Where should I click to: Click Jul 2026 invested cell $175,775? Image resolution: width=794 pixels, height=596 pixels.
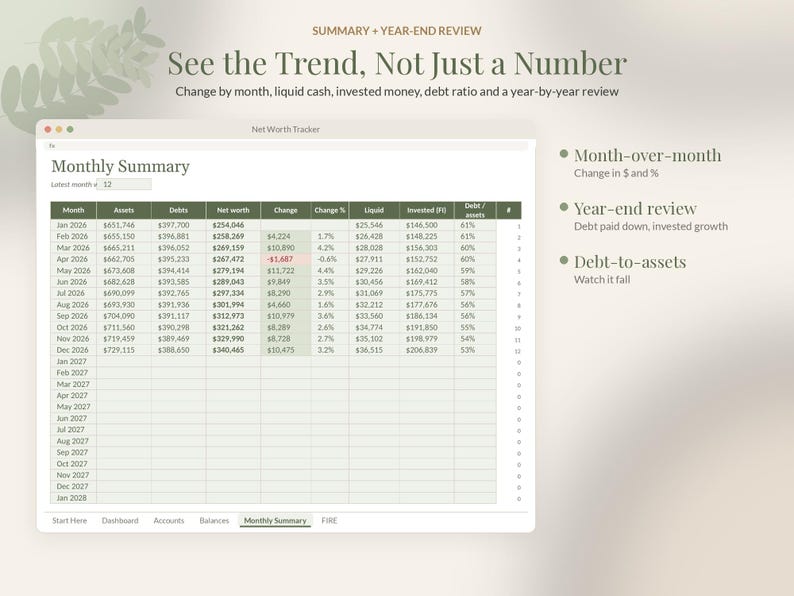[426, 293]
